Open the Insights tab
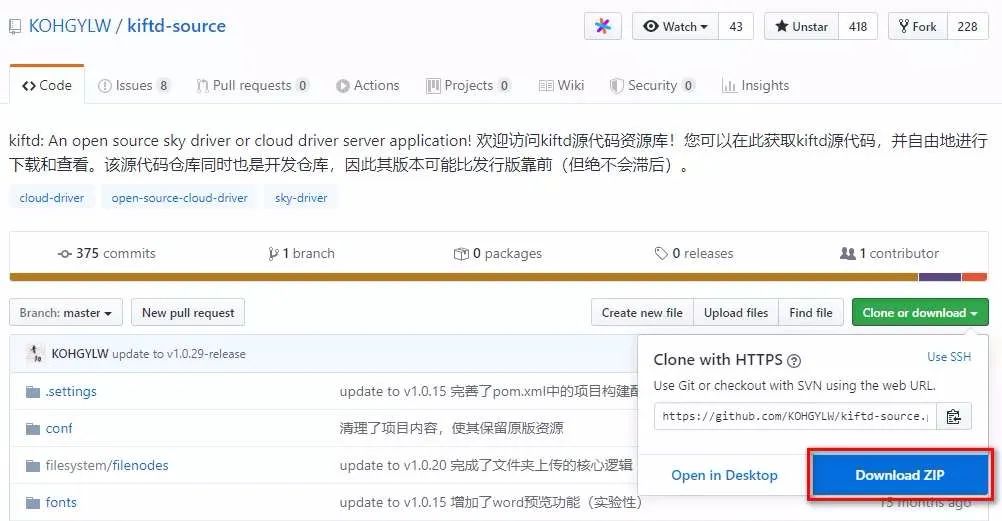The height and width of the screenshot is (521, 1002). coord(755,85)
